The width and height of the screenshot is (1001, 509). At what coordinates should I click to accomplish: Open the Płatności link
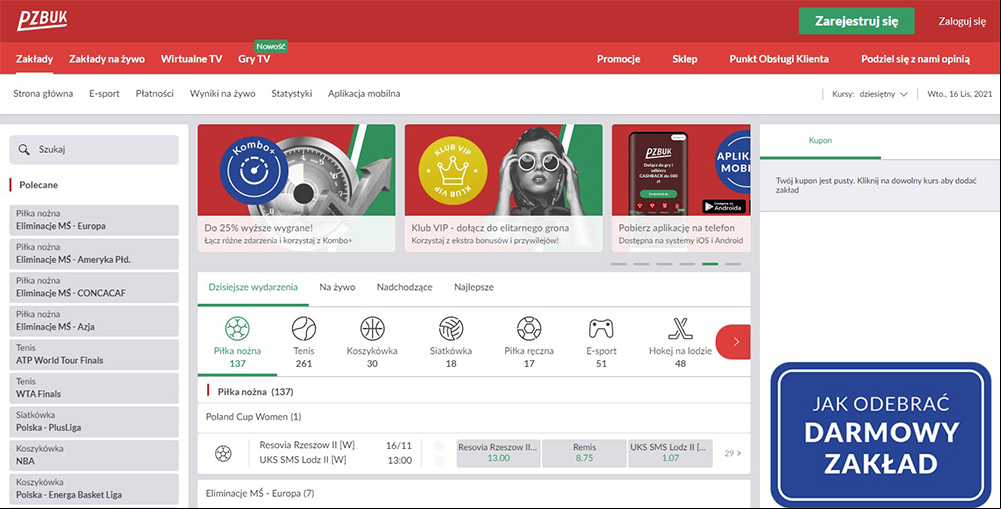[x=154, y=94]
